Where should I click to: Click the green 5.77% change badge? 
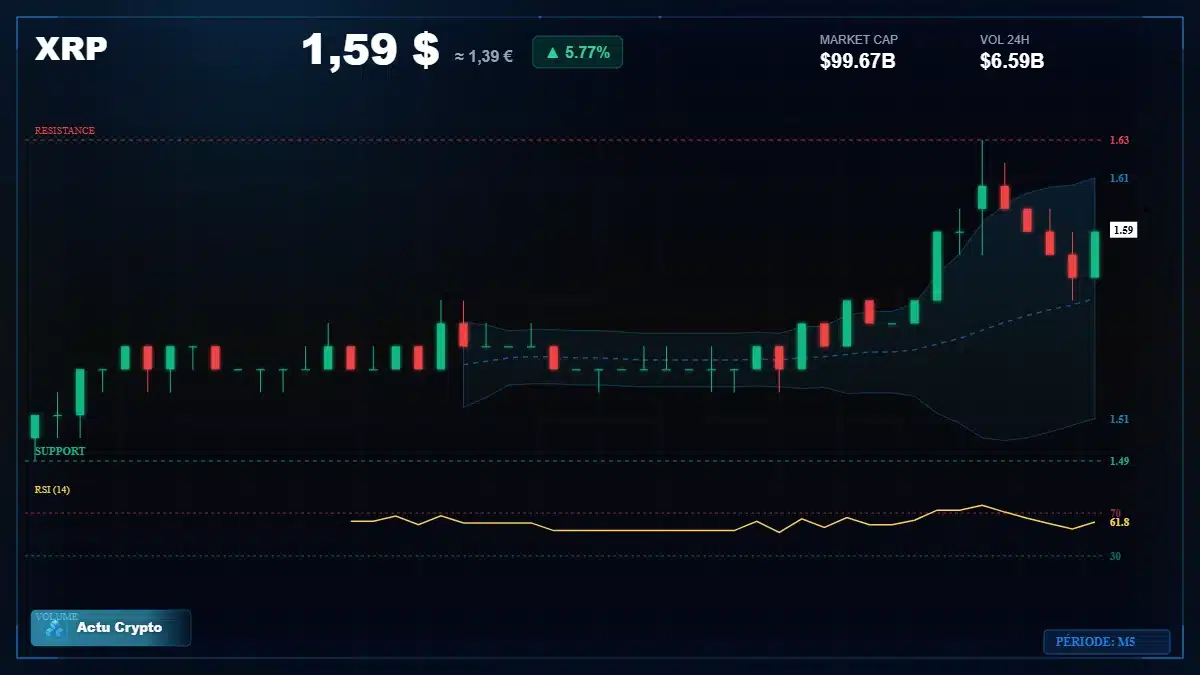click(577, 52)
